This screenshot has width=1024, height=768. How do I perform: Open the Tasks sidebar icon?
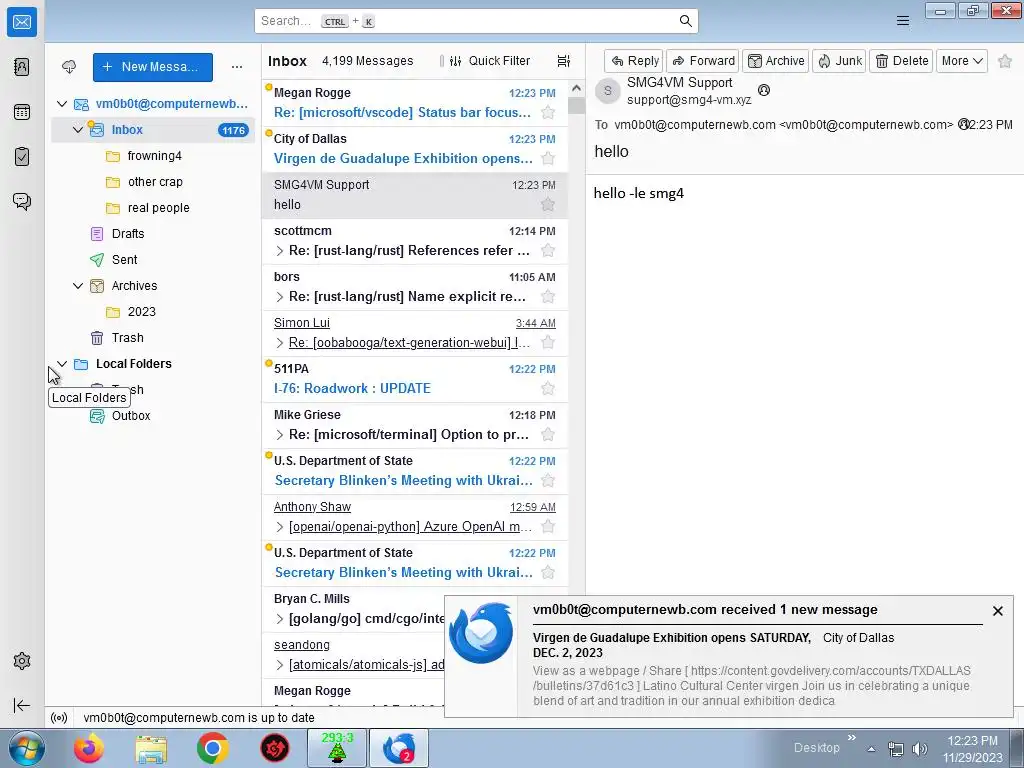coord(22,157)
